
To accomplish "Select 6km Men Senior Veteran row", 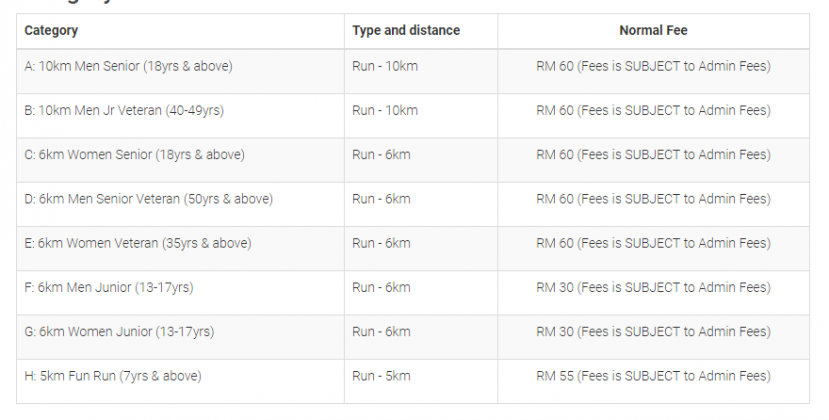I will coord(148,199).
